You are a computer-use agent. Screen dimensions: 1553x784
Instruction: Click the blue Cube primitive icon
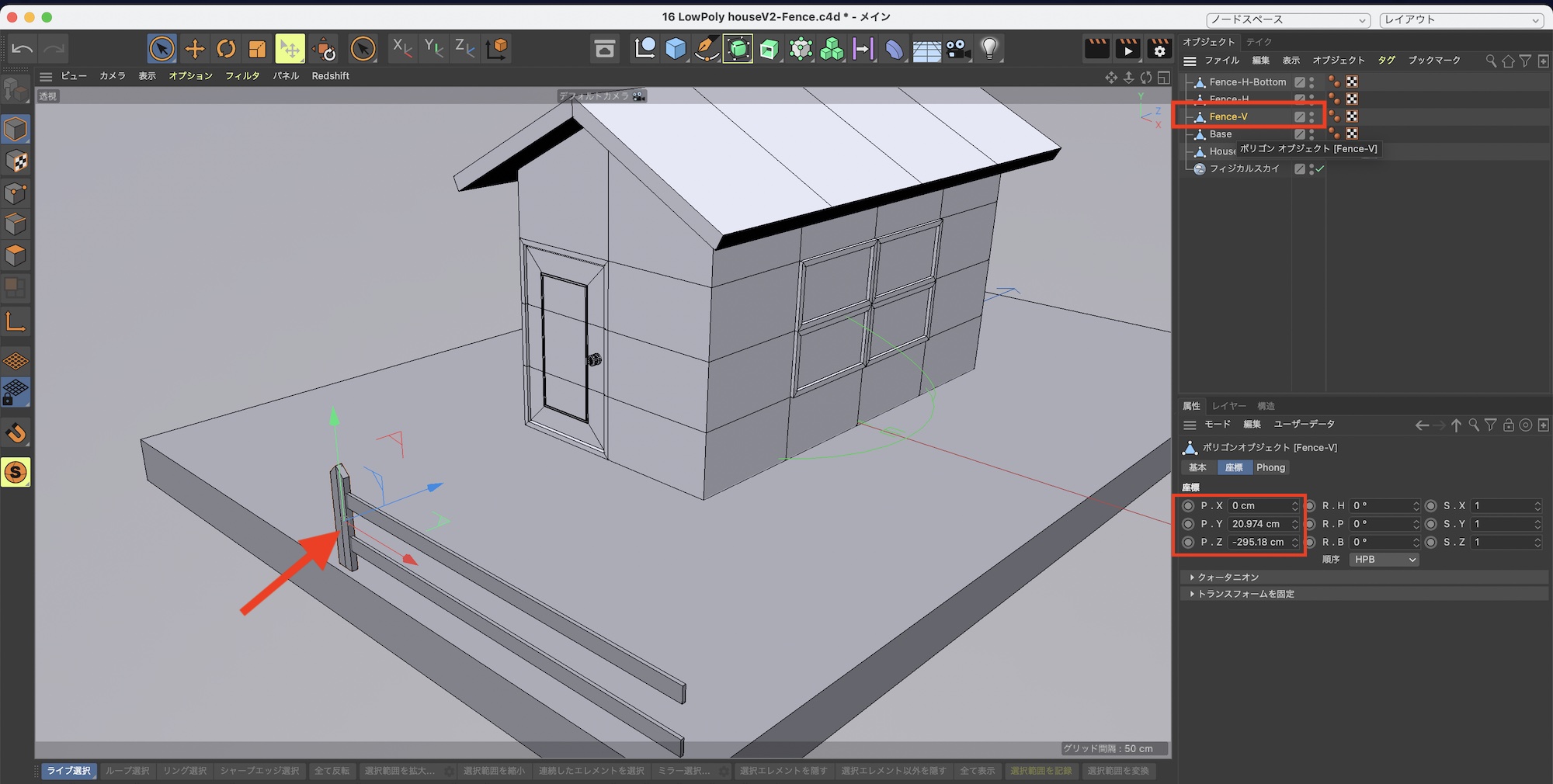[676, 49]
